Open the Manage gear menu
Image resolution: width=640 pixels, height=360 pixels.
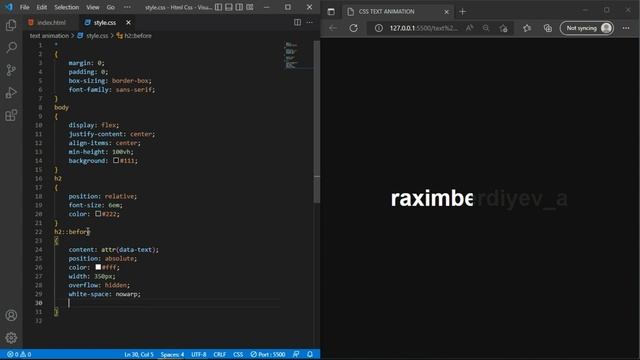tap(11, 338)
